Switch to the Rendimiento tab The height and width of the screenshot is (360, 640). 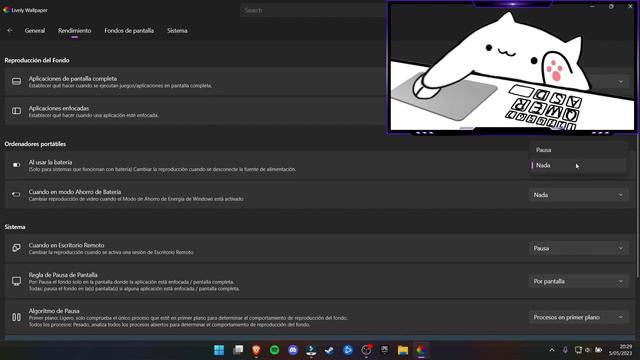tap(75, 31)
